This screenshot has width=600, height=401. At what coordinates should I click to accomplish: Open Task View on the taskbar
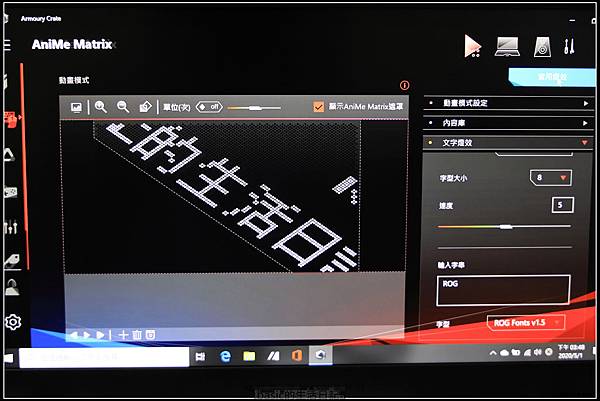tap(200, 357)
